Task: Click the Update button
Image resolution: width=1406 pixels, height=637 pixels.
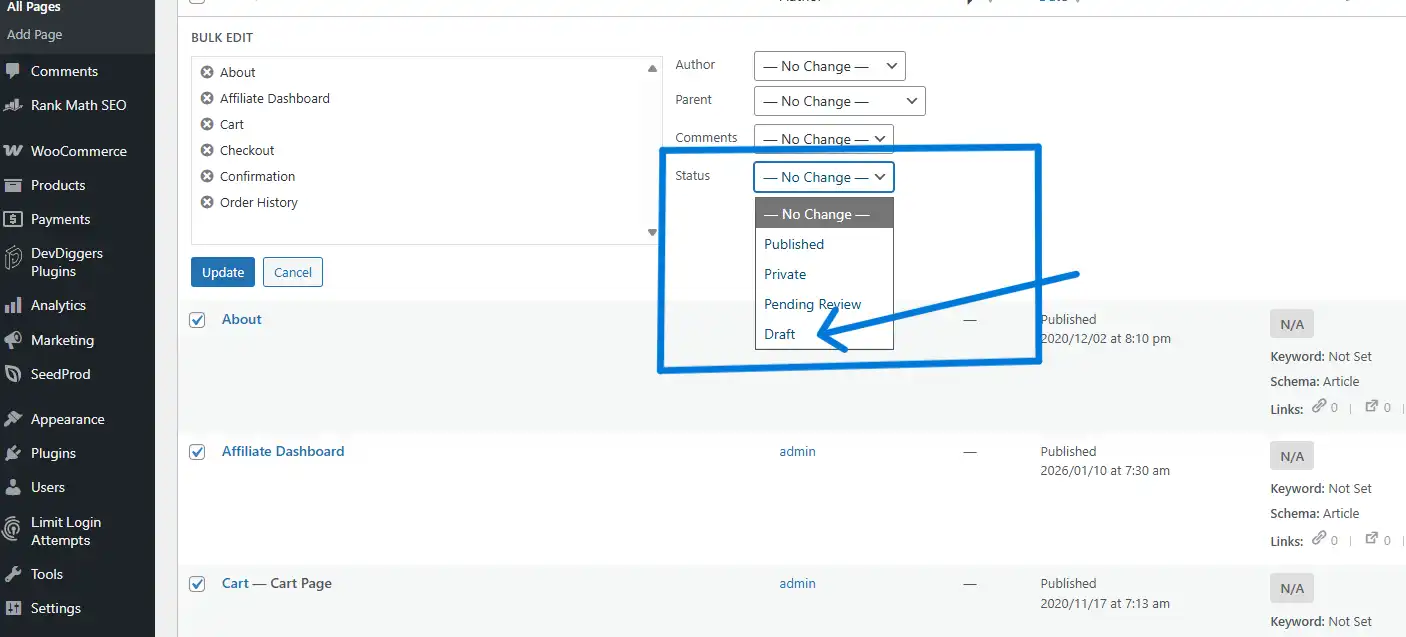Action: [x=223, y=272]
